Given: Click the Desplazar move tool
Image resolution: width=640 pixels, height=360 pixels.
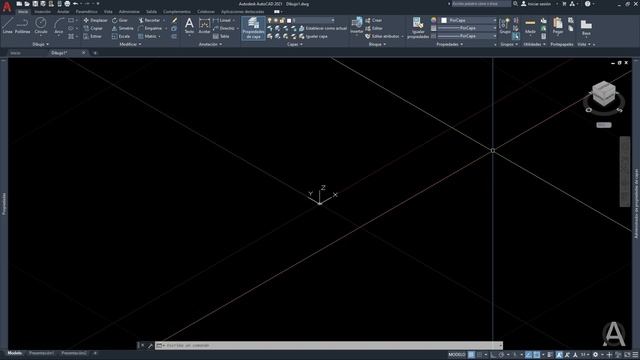Looking at the screenshot, I should 96,20.
